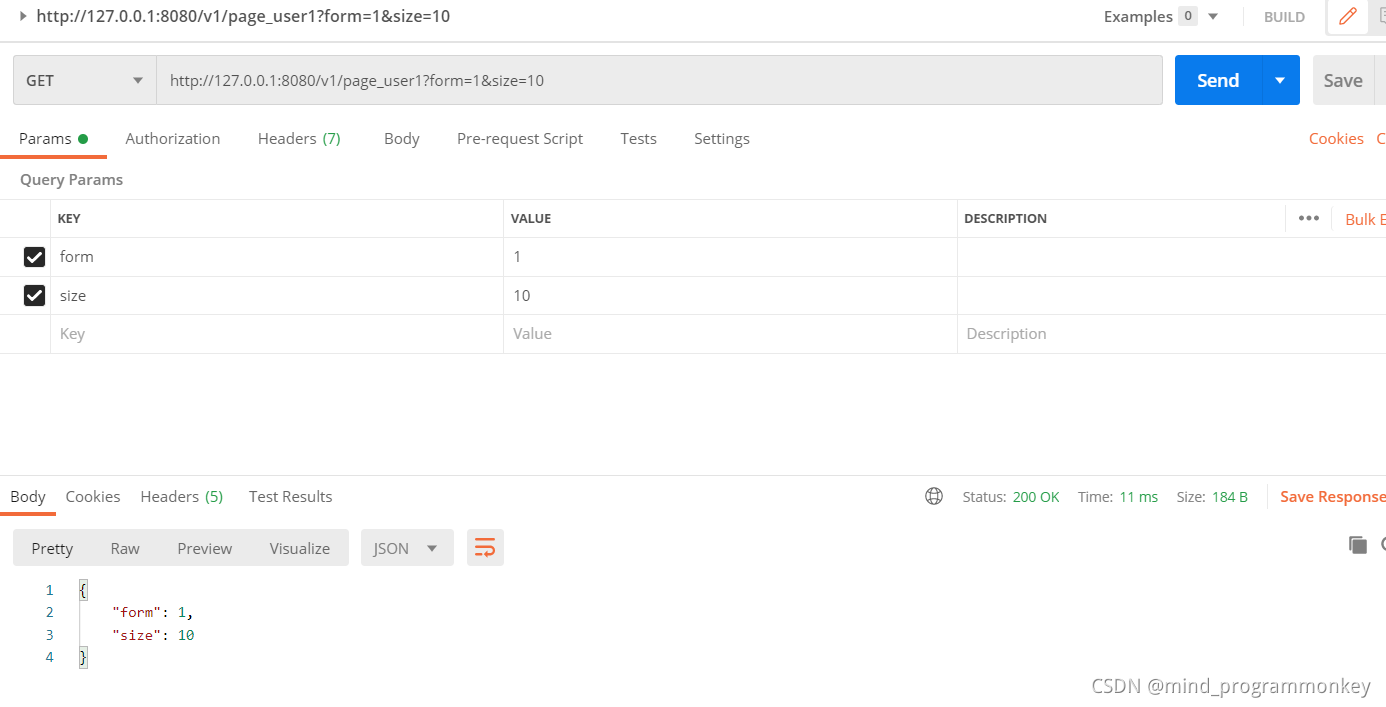The width and height of the screenshot is (1386, 707).
Task: Switch to the Params tab
Action: [53, 139]
